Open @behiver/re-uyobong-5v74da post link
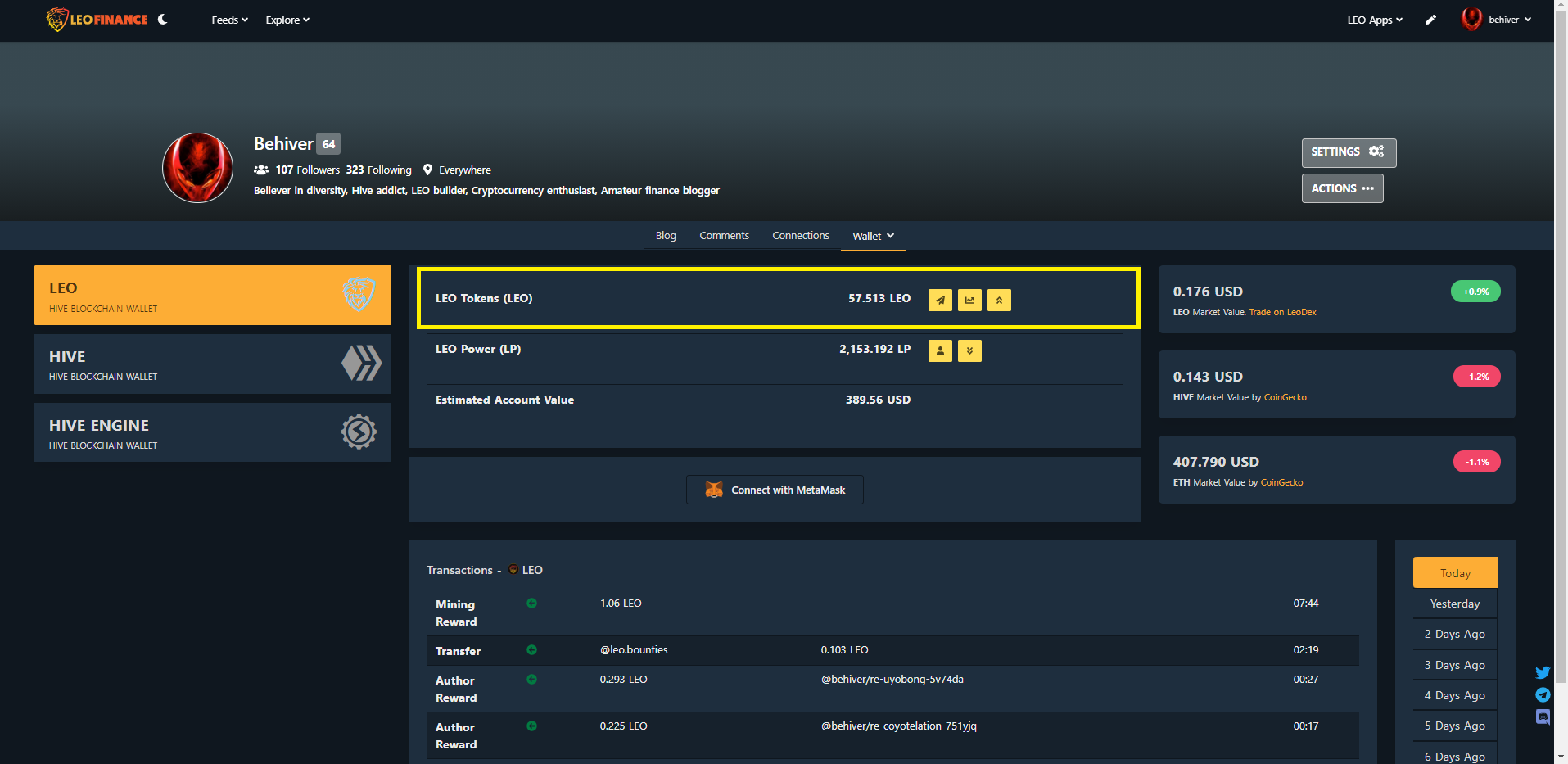The width and height of the screenshot is (1568, 764). [x=892, y=680]
